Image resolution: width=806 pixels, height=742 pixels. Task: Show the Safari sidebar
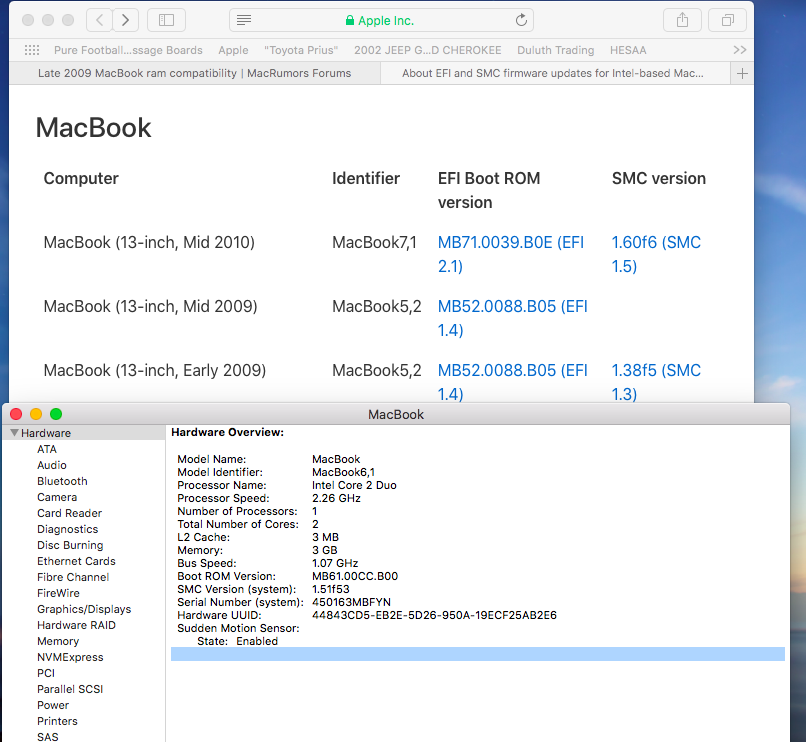(166, 20)
